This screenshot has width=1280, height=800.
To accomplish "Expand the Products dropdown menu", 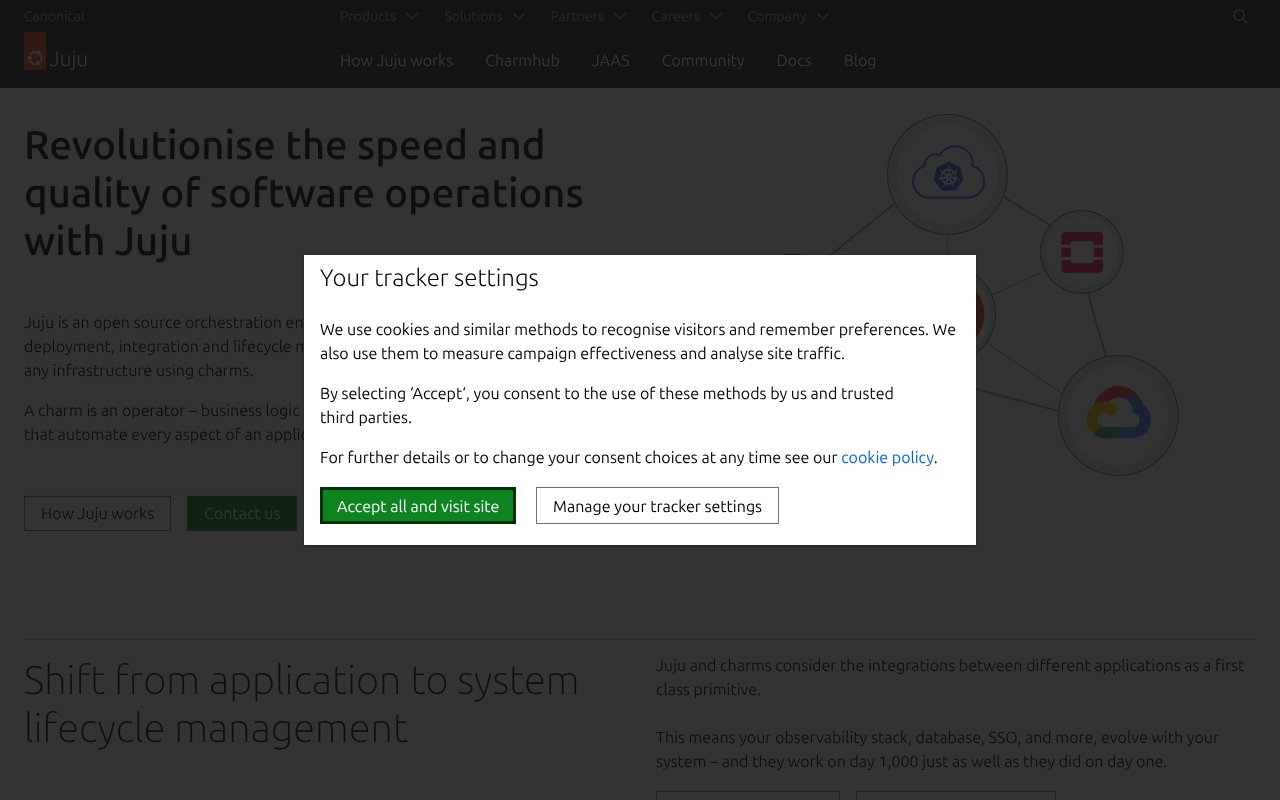I will click(368, 16).
